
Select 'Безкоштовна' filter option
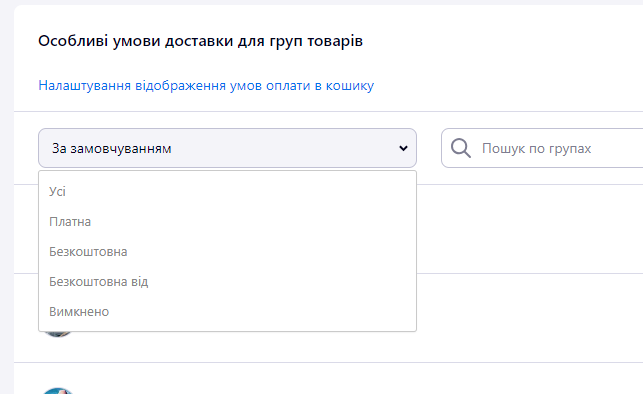coord(228,252)
